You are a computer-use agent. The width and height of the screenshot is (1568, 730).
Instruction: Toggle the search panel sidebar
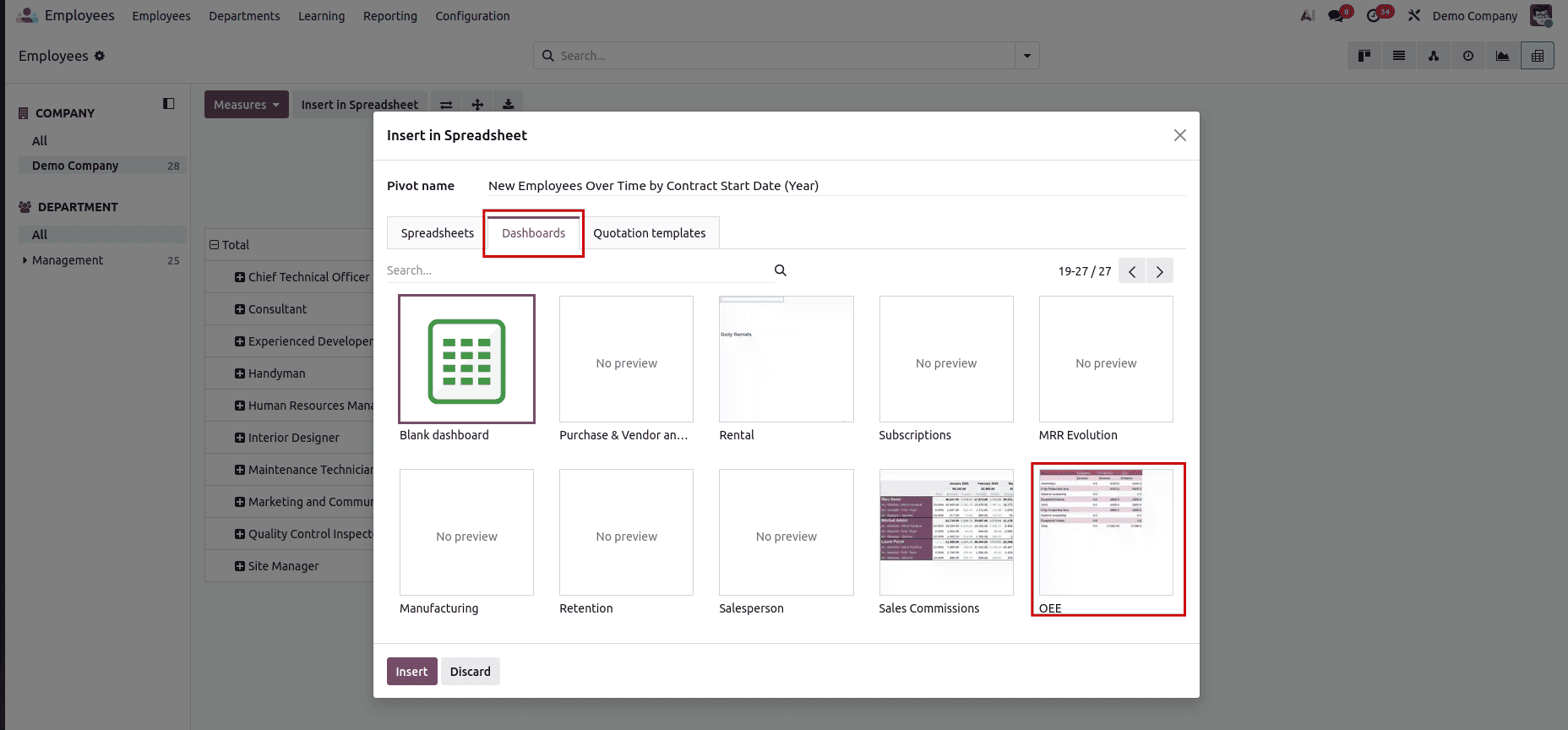(x=169, y=103)
